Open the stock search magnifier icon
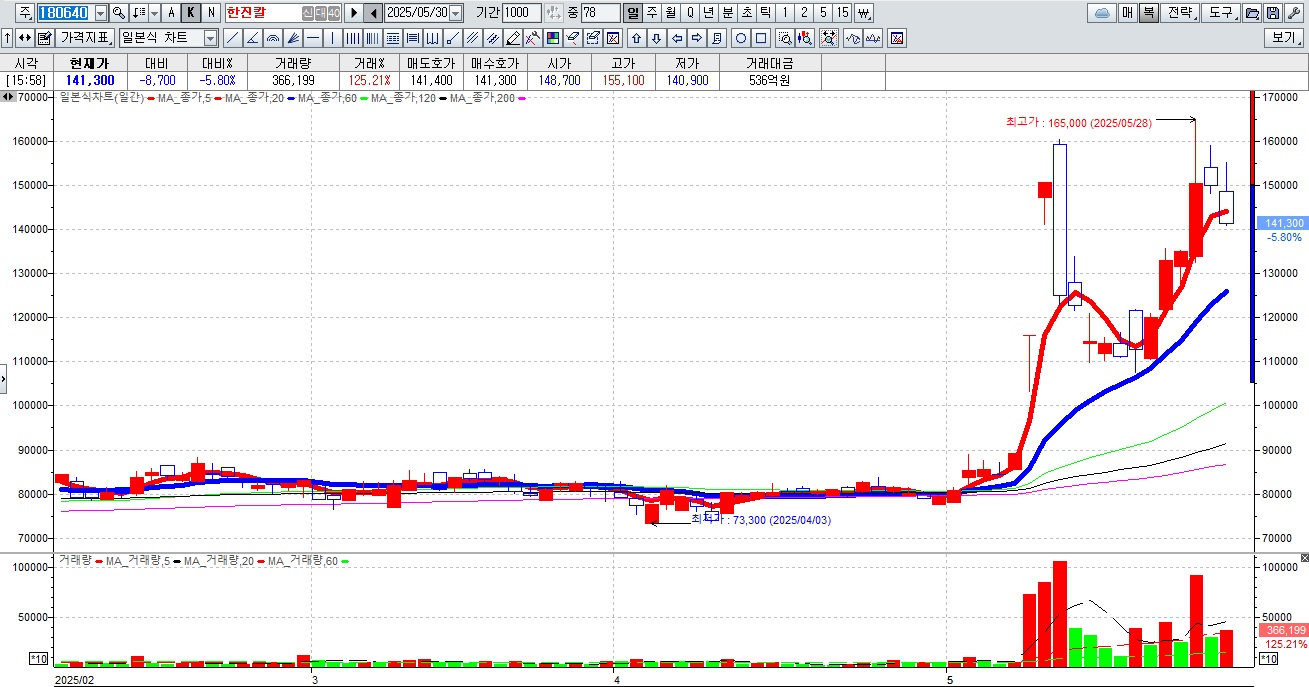The height and width of the screenshot is (687, 1309). click(x=118, y=13)
